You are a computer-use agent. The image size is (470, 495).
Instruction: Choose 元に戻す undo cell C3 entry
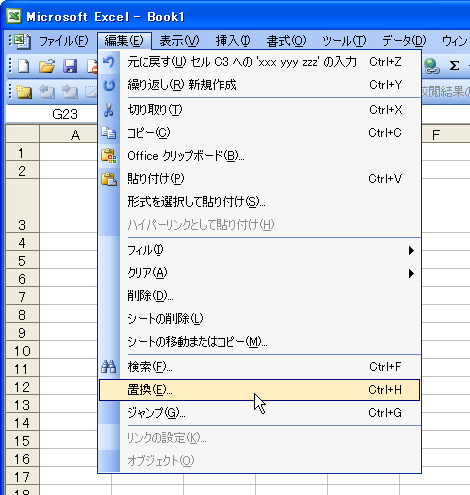(260, 62)
